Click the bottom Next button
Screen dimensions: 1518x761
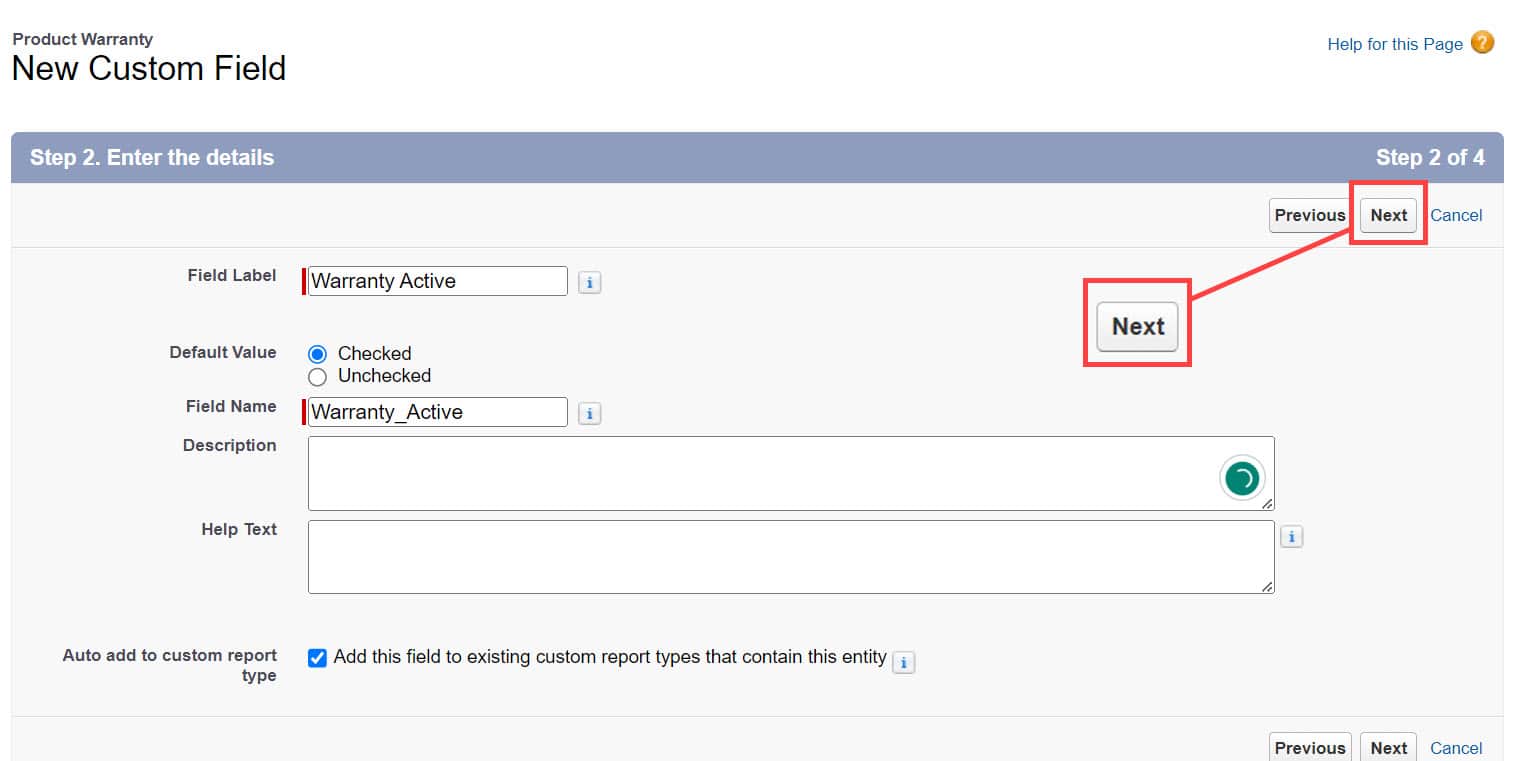[1388, 747]
